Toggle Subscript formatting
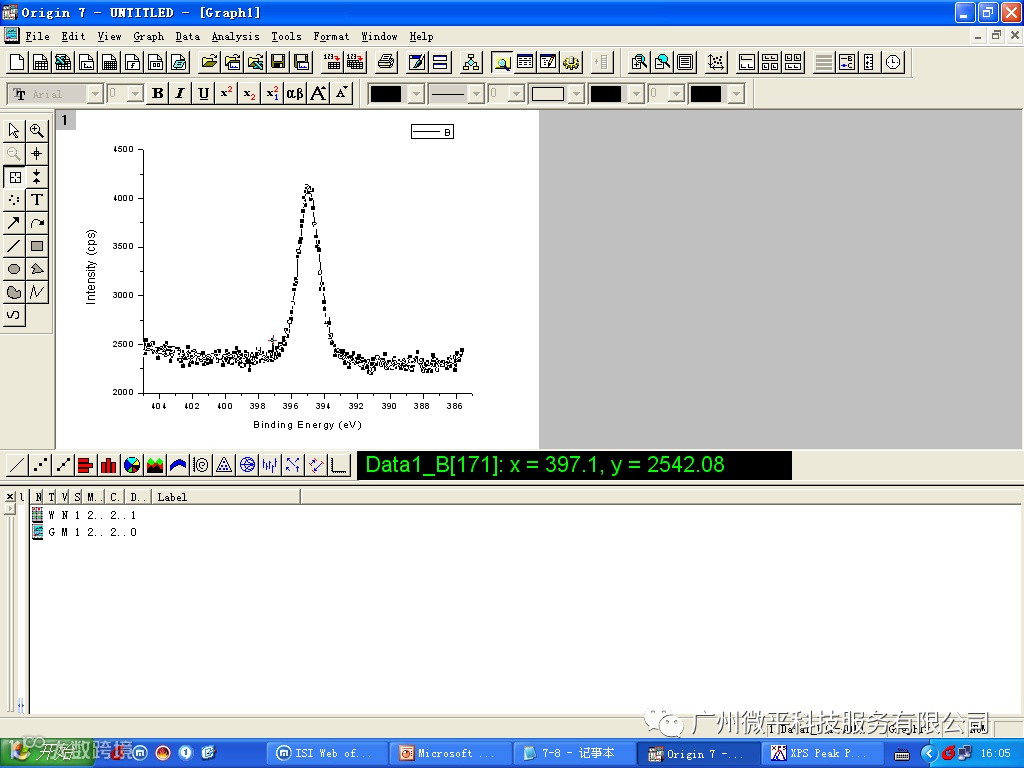The image size is (1024, 768). pos(249,93)
